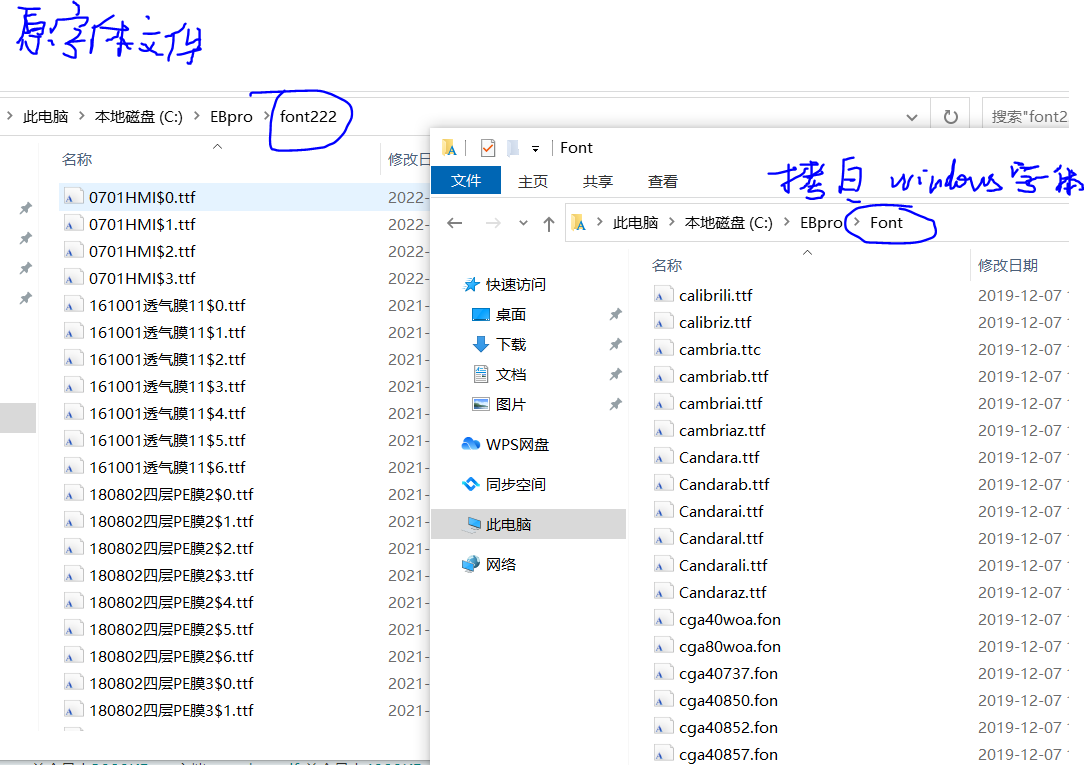Sort by 修改日期 column in Font window

[1007, 265]
